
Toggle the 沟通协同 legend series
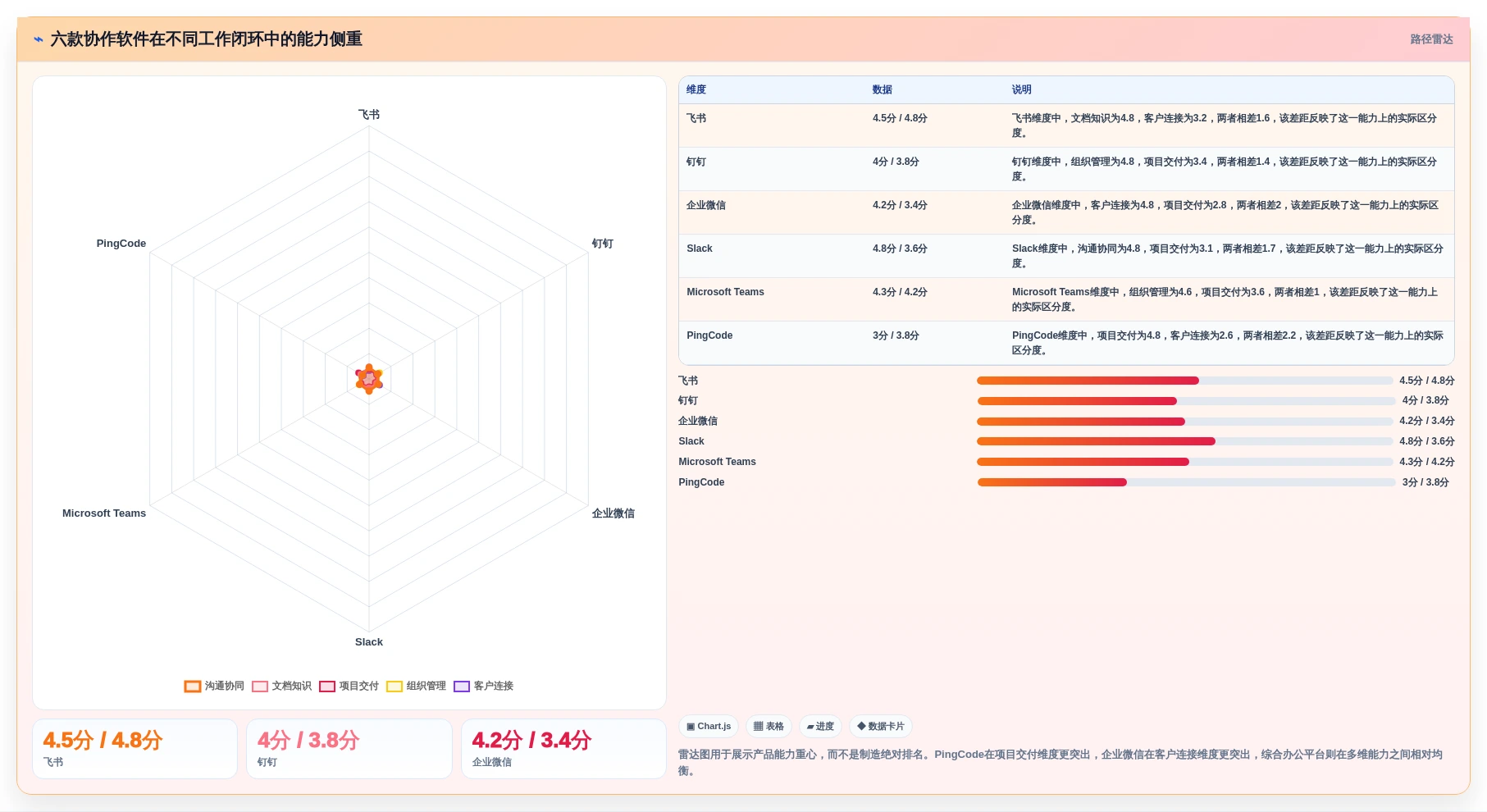point(214,686)
